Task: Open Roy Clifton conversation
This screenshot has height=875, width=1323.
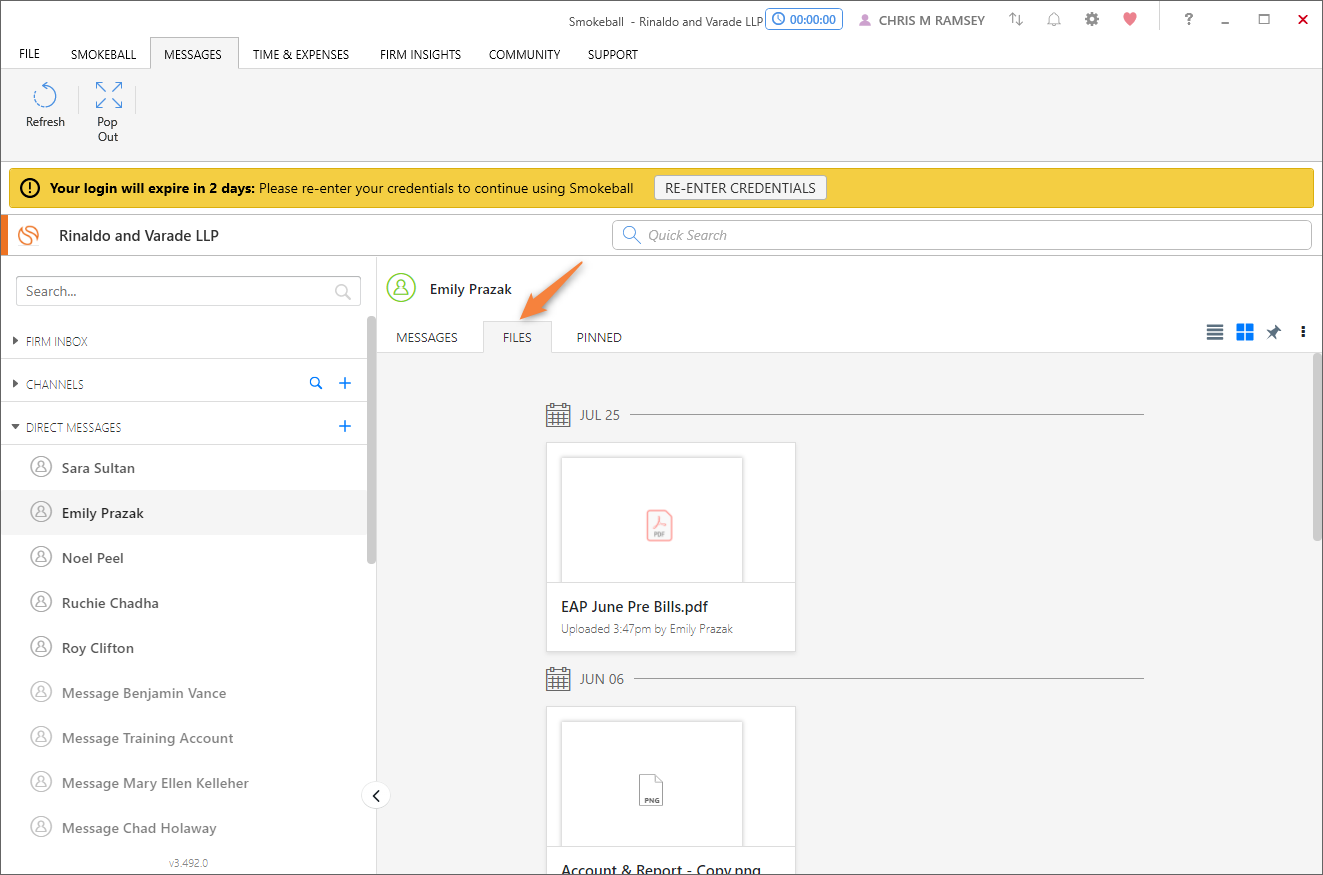Action: click(x=184, y=648)
